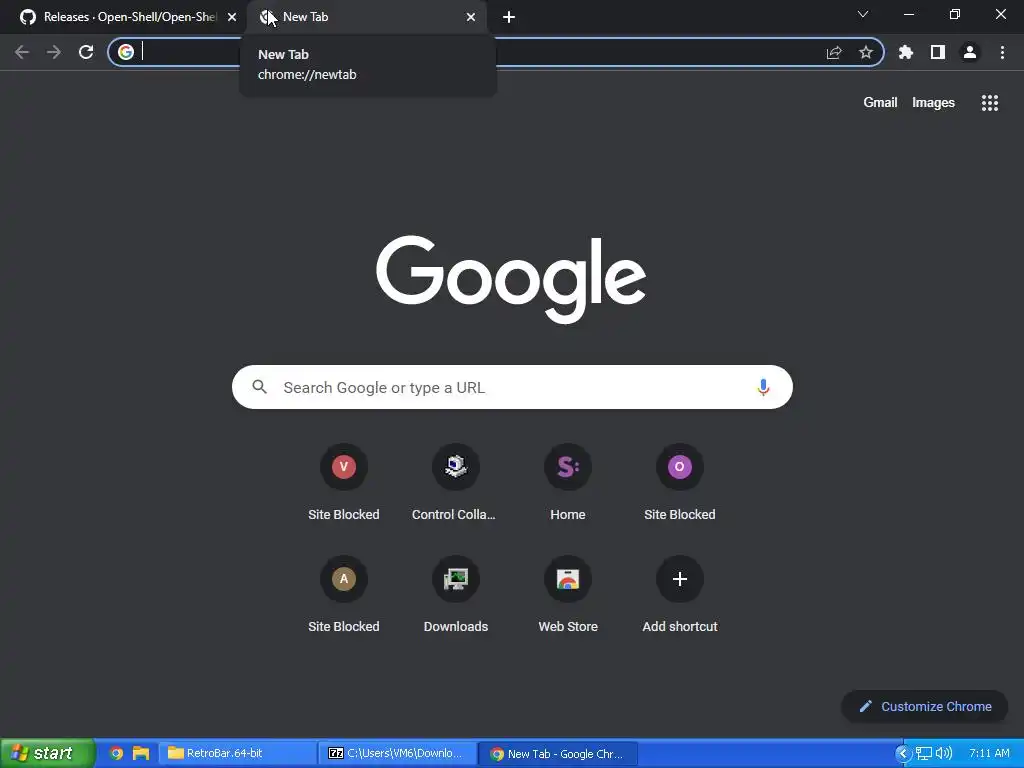This screenshot has height=768, width=1024.
Task: Switch to the Releases Open-Shell tab
Action: [x=124, y=17]
